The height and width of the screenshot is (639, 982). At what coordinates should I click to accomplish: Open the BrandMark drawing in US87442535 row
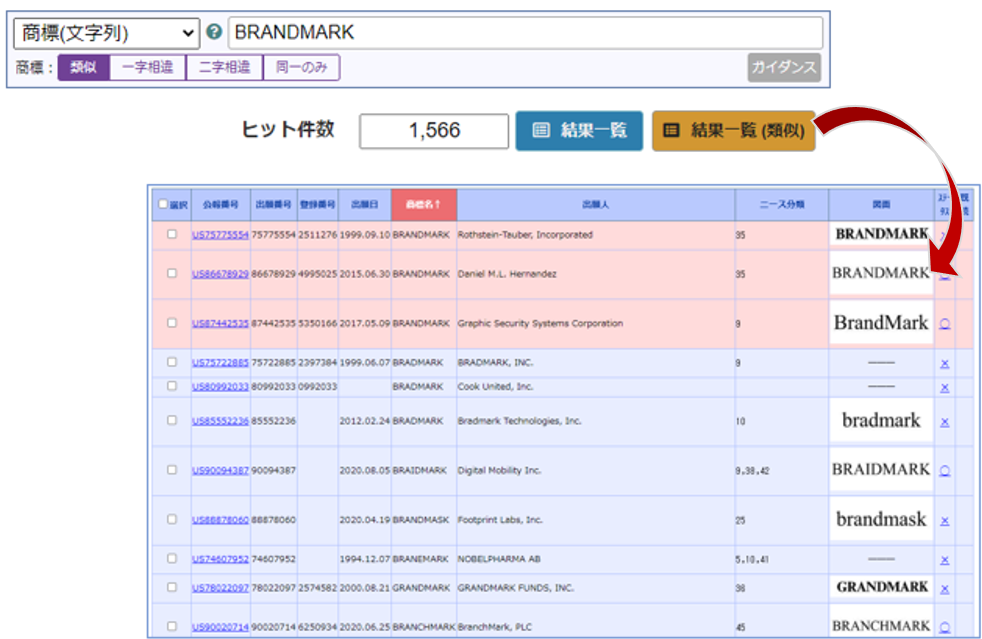point(881,323)
